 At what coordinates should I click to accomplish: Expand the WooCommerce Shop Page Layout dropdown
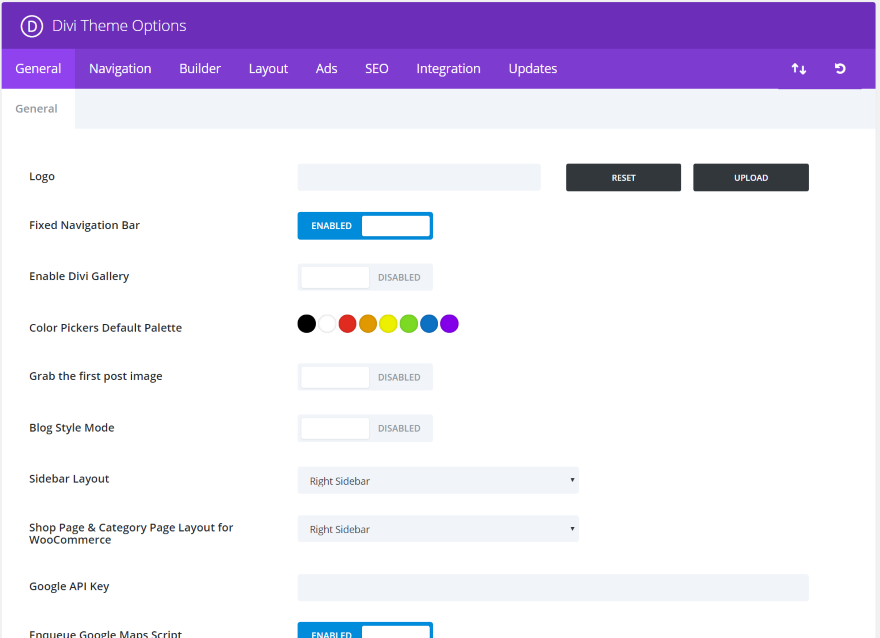tap(438, 529)
